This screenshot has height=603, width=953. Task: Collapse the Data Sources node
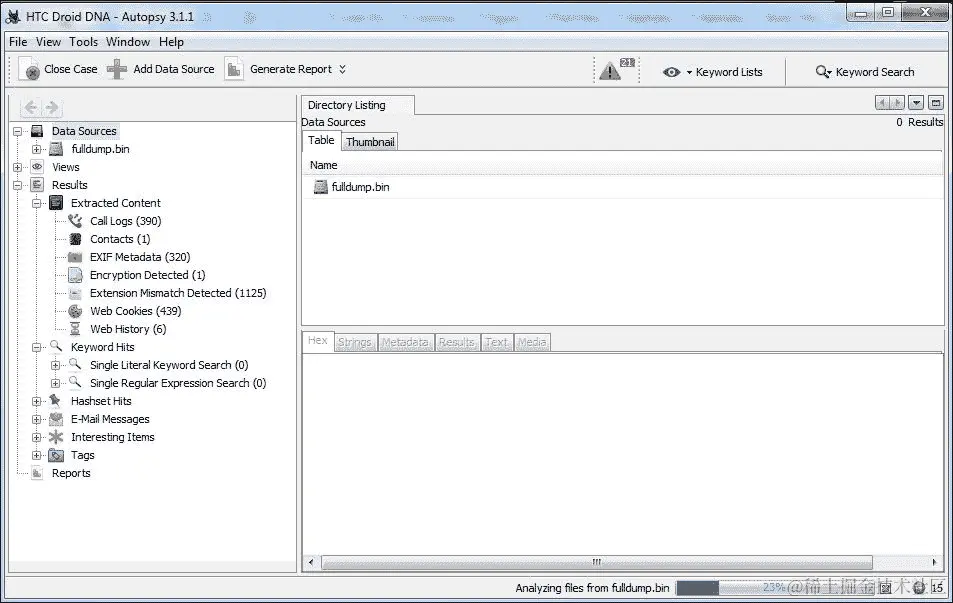18,131
